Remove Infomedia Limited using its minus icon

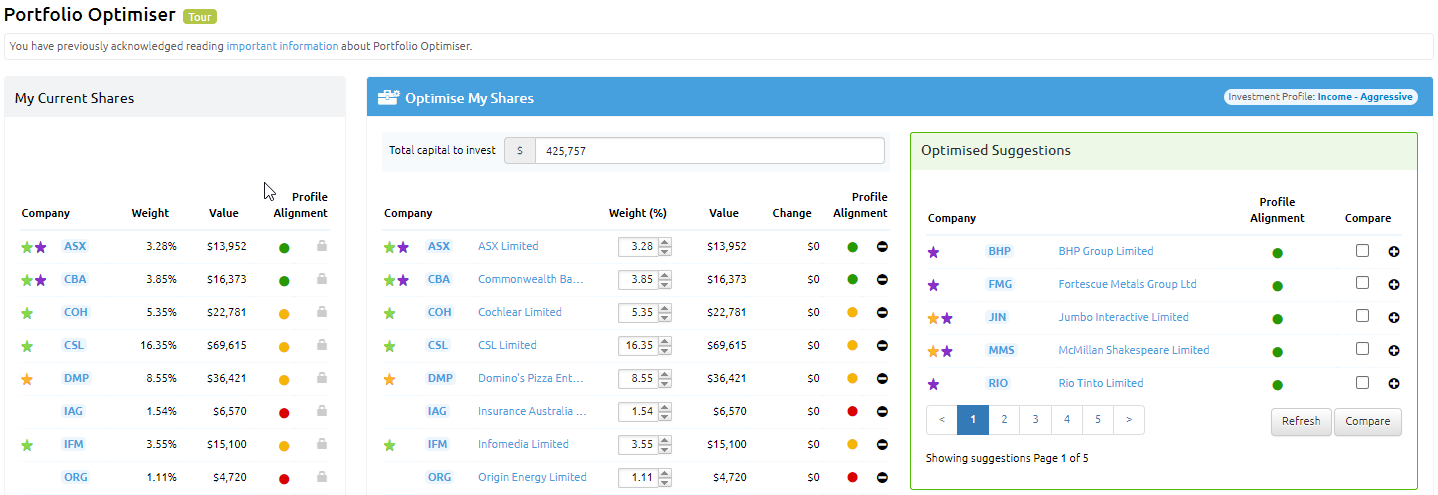(x=882, y=445)
